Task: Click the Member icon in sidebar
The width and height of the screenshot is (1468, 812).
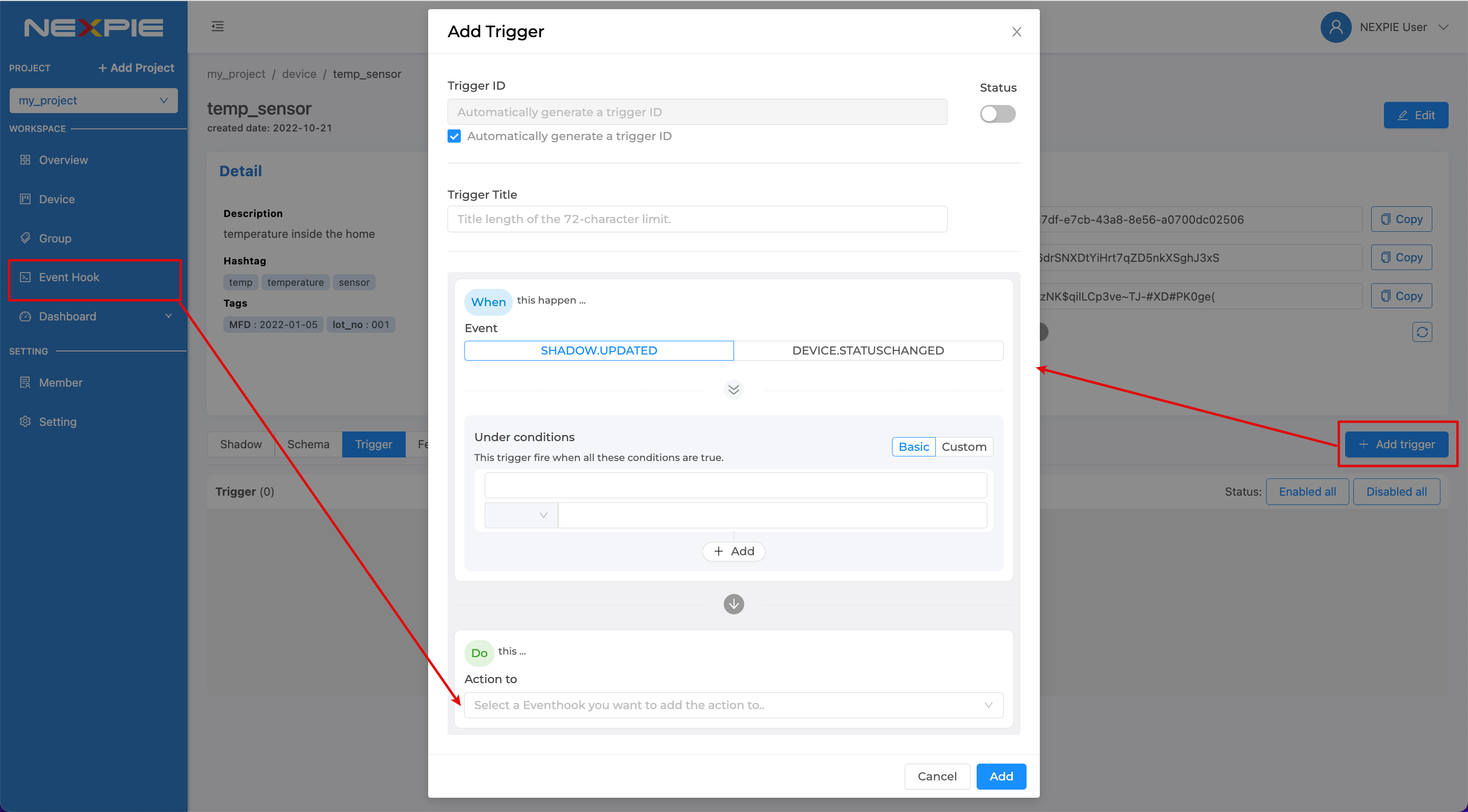Action: click(25, 383)
